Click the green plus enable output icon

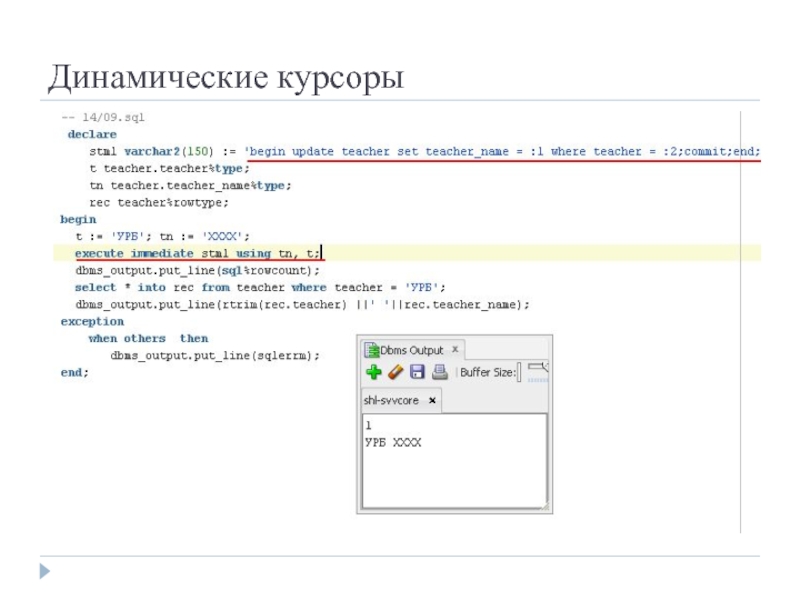pyautogui.click(x=374, y=373)
